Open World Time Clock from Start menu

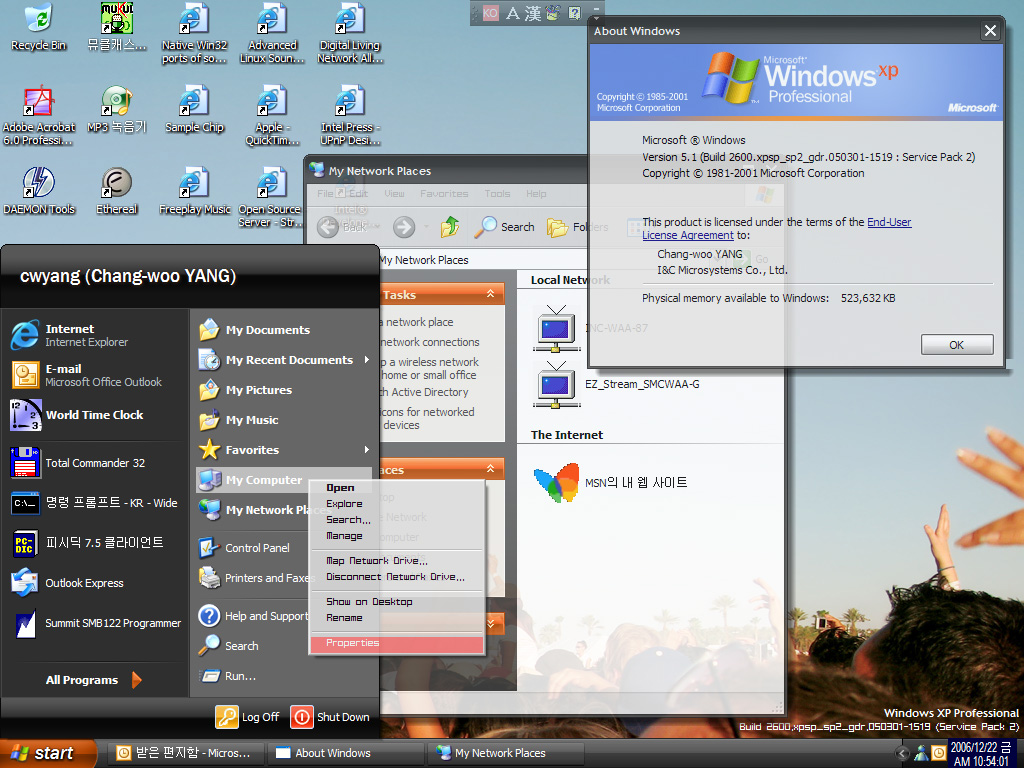pos(94,415)
